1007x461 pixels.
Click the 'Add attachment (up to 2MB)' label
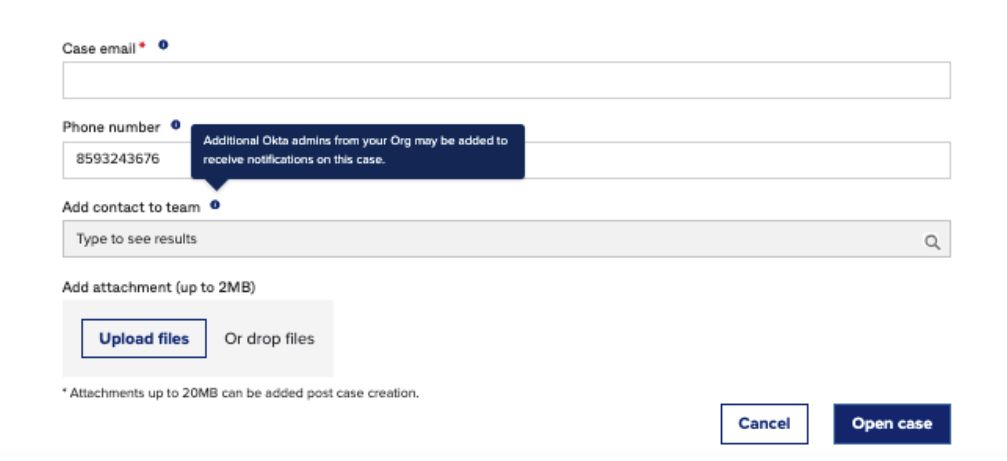coord(159,288)
